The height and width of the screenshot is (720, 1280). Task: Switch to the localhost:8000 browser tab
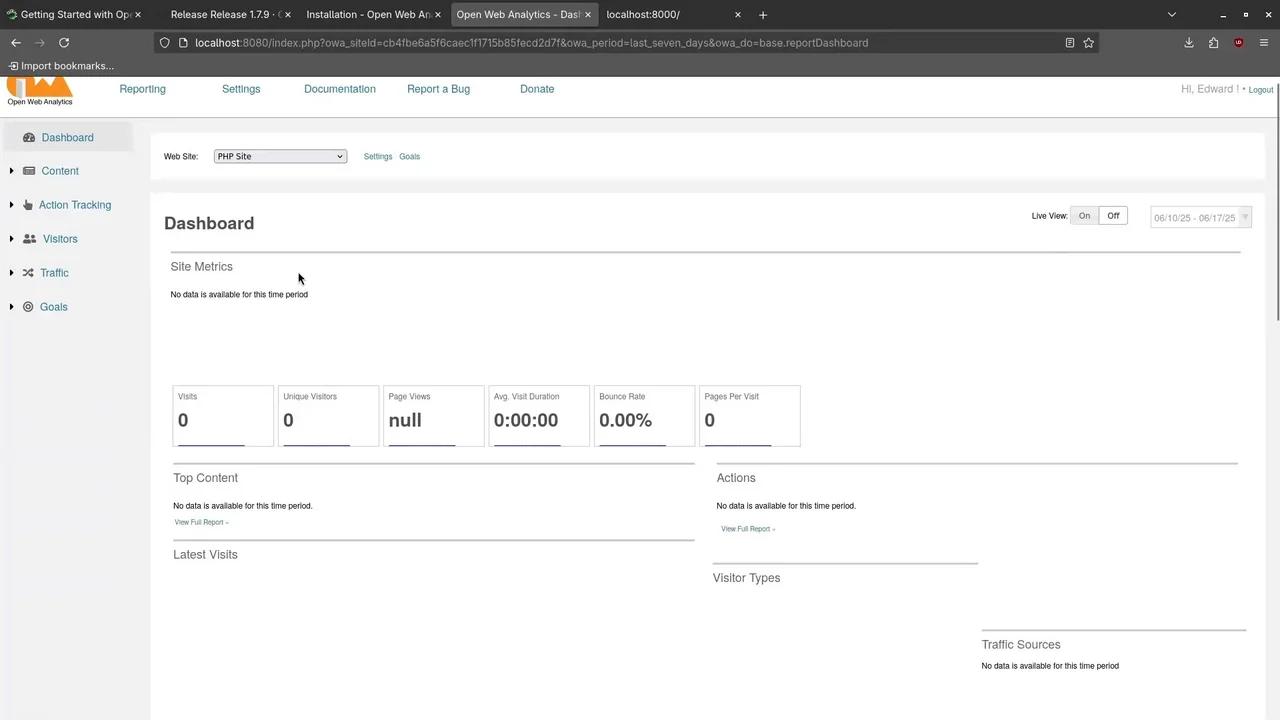643,14
